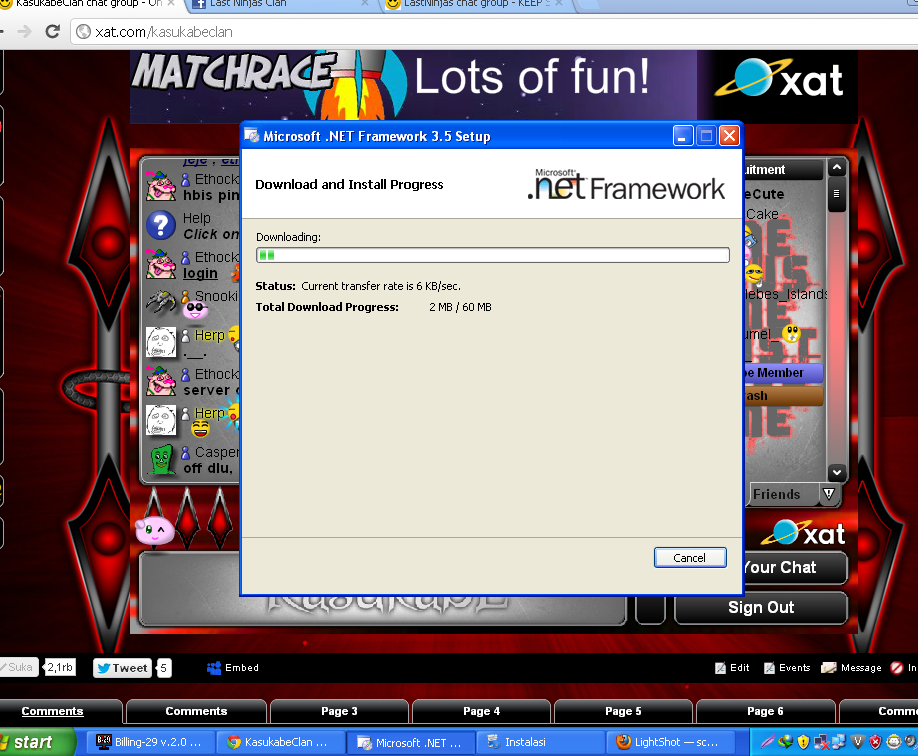Viewport: 918px width, 756px height.
Task: Click the Microsoft .NET taskbar button
Action: [410, 742]
